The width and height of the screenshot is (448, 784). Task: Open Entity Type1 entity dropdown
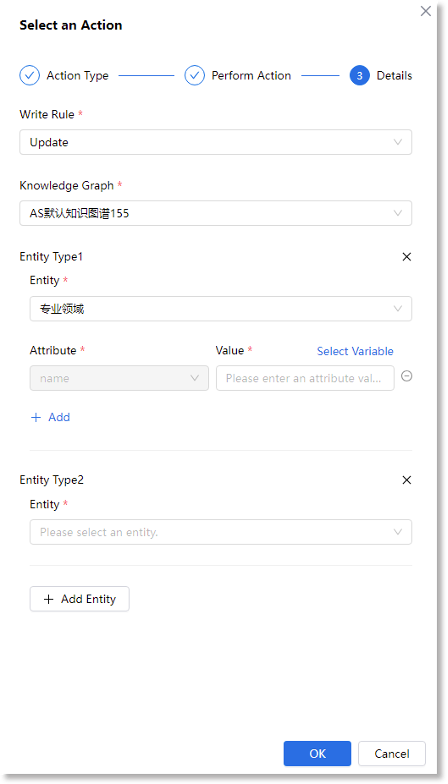coord(220,308)
